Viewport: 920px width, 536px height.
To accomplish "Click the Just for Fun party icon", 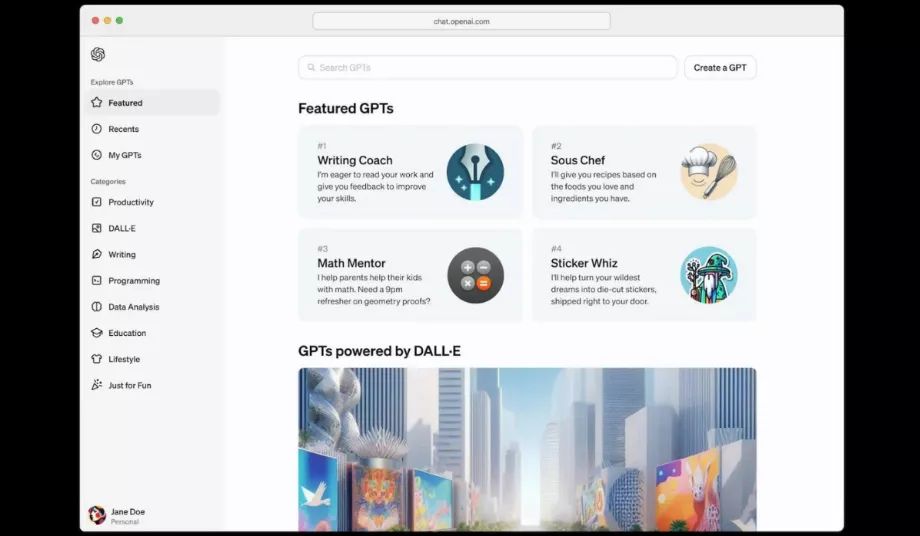I will click(97, 385).
